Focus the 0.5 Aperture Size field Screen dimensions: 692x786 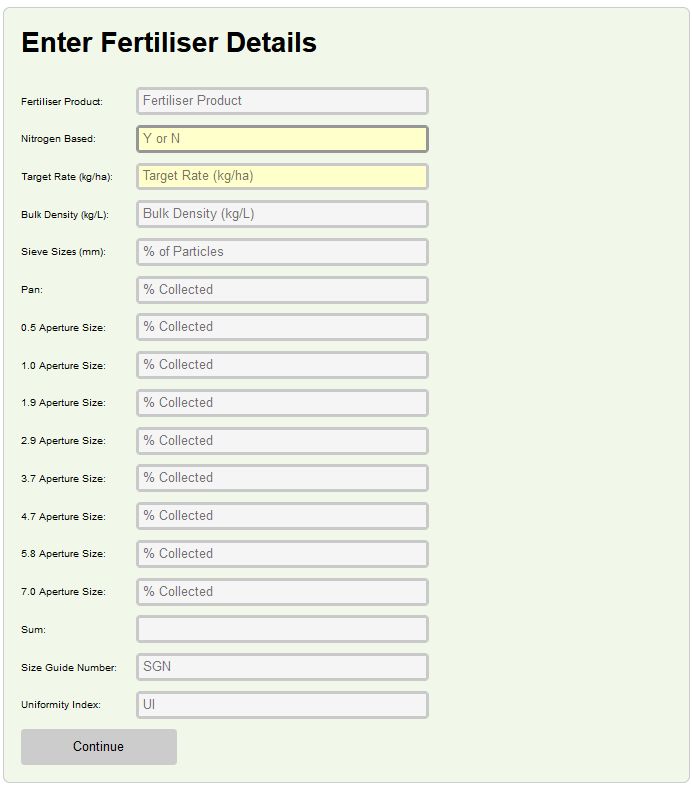[282, 327]
